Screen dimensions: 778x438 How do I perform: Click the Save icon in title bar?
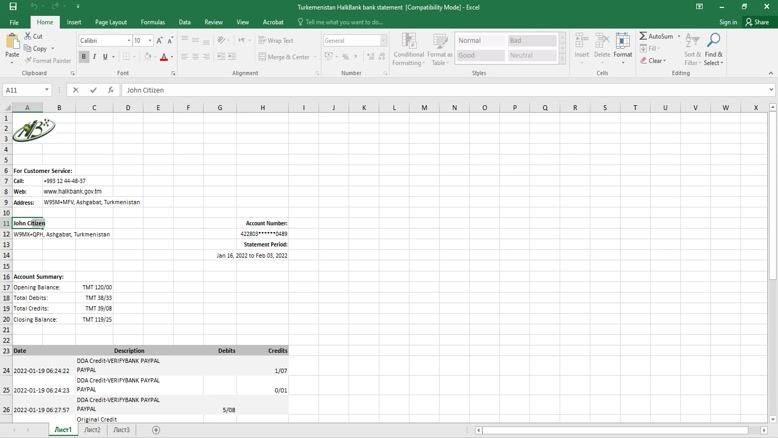13,7
